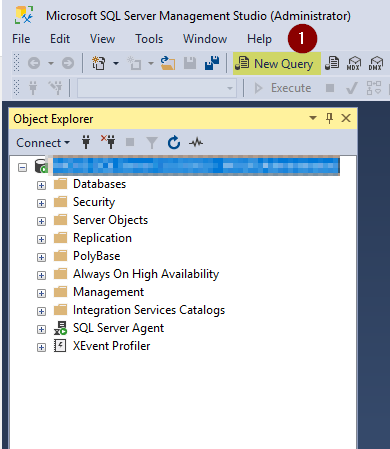
Task: Click the New Query button
Action: click(x=277, y=63)
